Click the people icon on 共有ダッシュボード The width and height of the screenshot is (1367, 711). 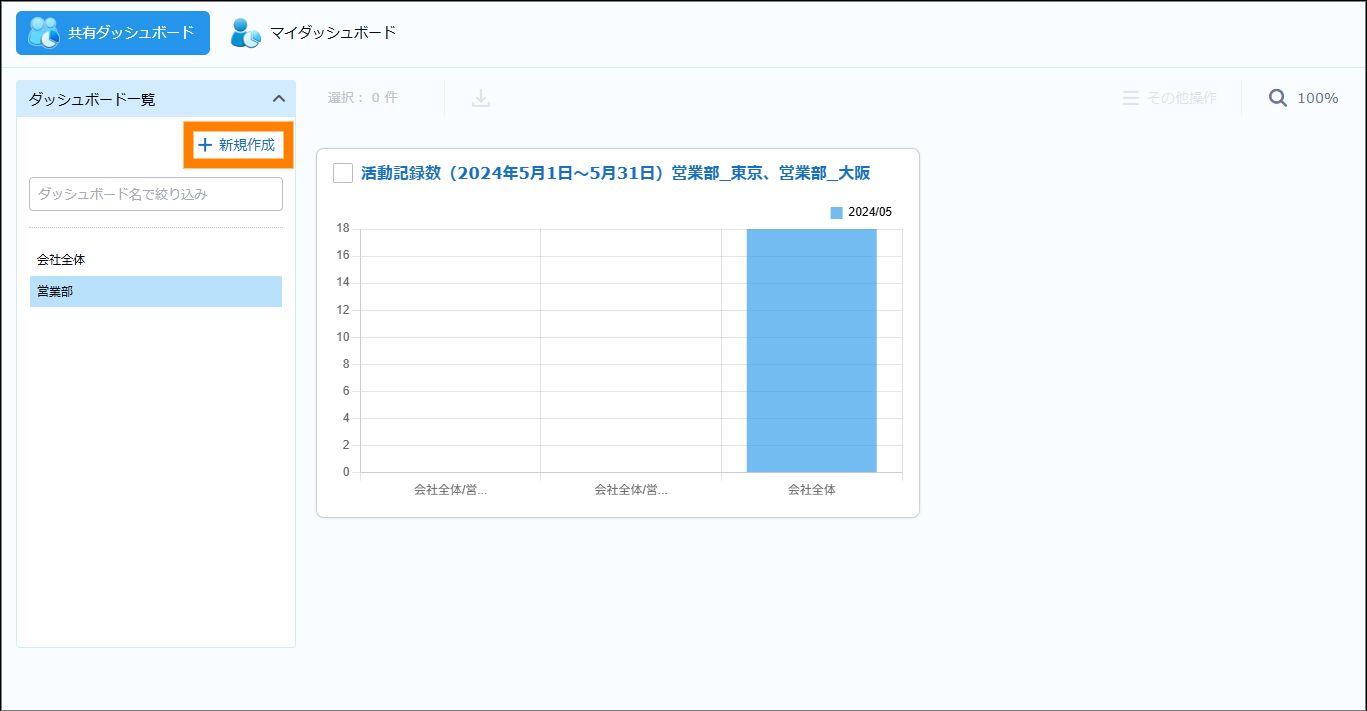(44, 33)
